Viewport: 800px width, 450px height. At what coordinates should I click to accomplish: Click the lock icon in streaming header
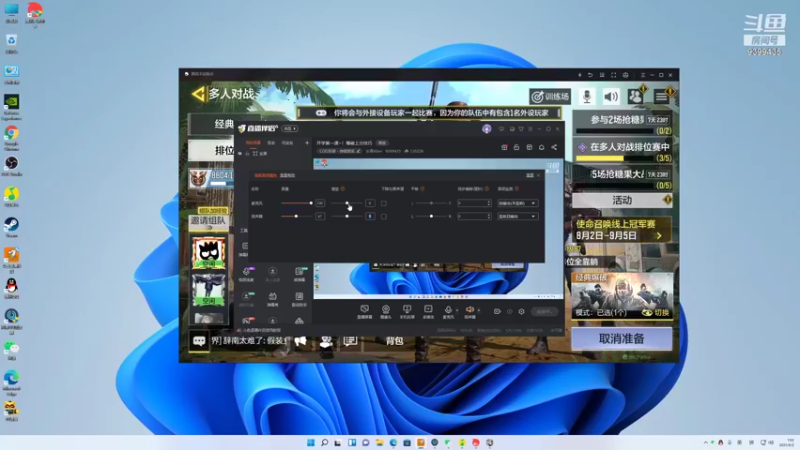(516, 147)
